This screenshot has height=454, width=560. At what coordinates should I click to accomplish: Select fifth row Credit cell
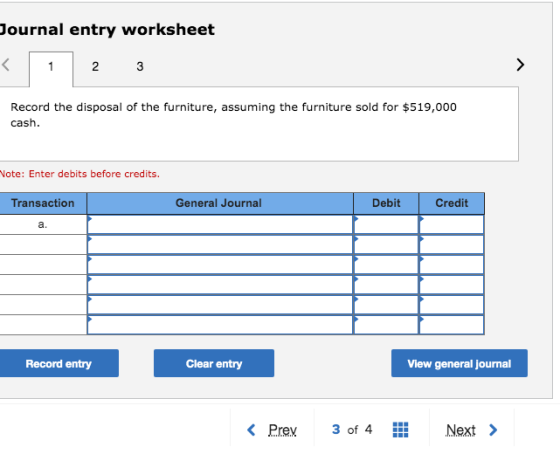click(452, 305)
